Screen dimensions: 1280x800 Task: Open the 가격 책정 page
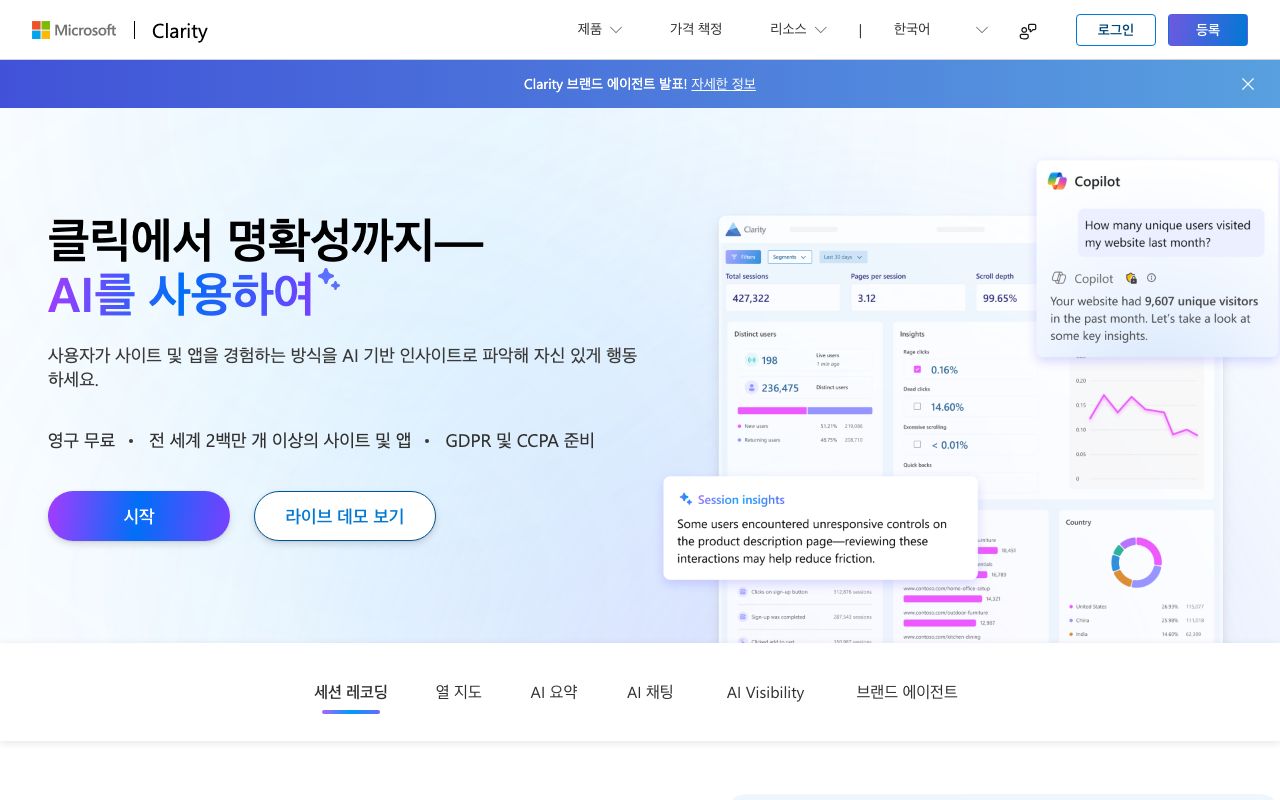(x=696, y=30)
